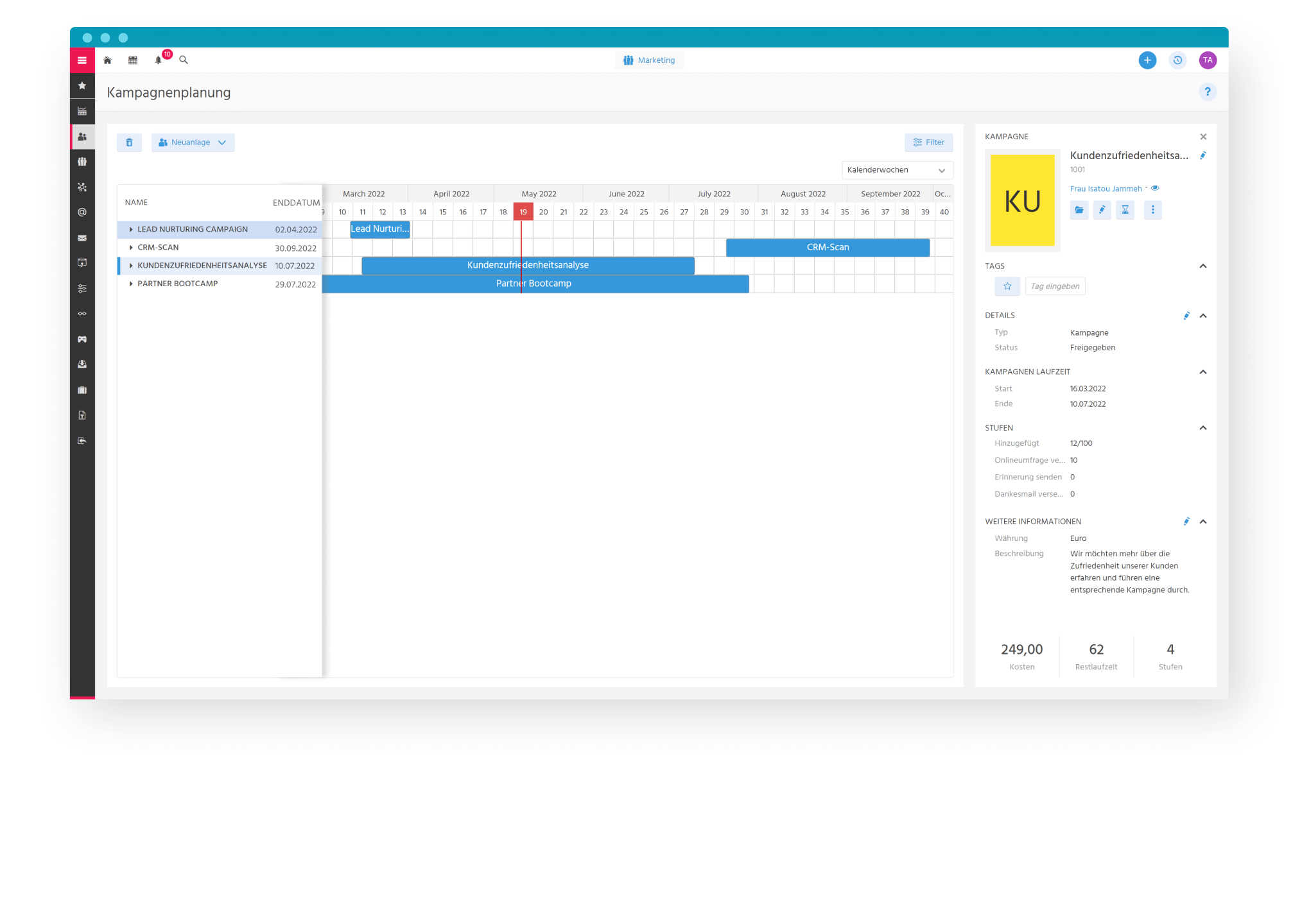The width and height of the screenshot is (1293, 924).
Task: Click the Marketing workspace tab
Action: (649, 60)
